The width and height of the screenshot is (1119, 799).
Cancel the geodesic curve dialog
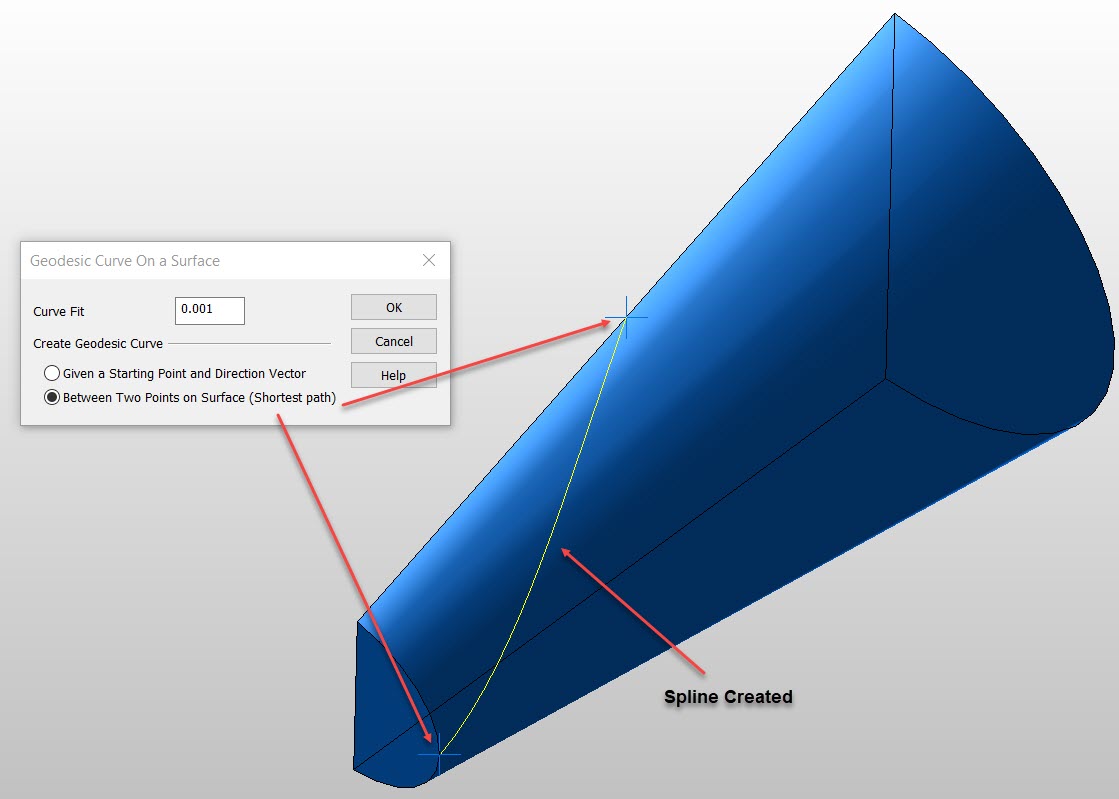pyautogui.click(x=393, y=341)
